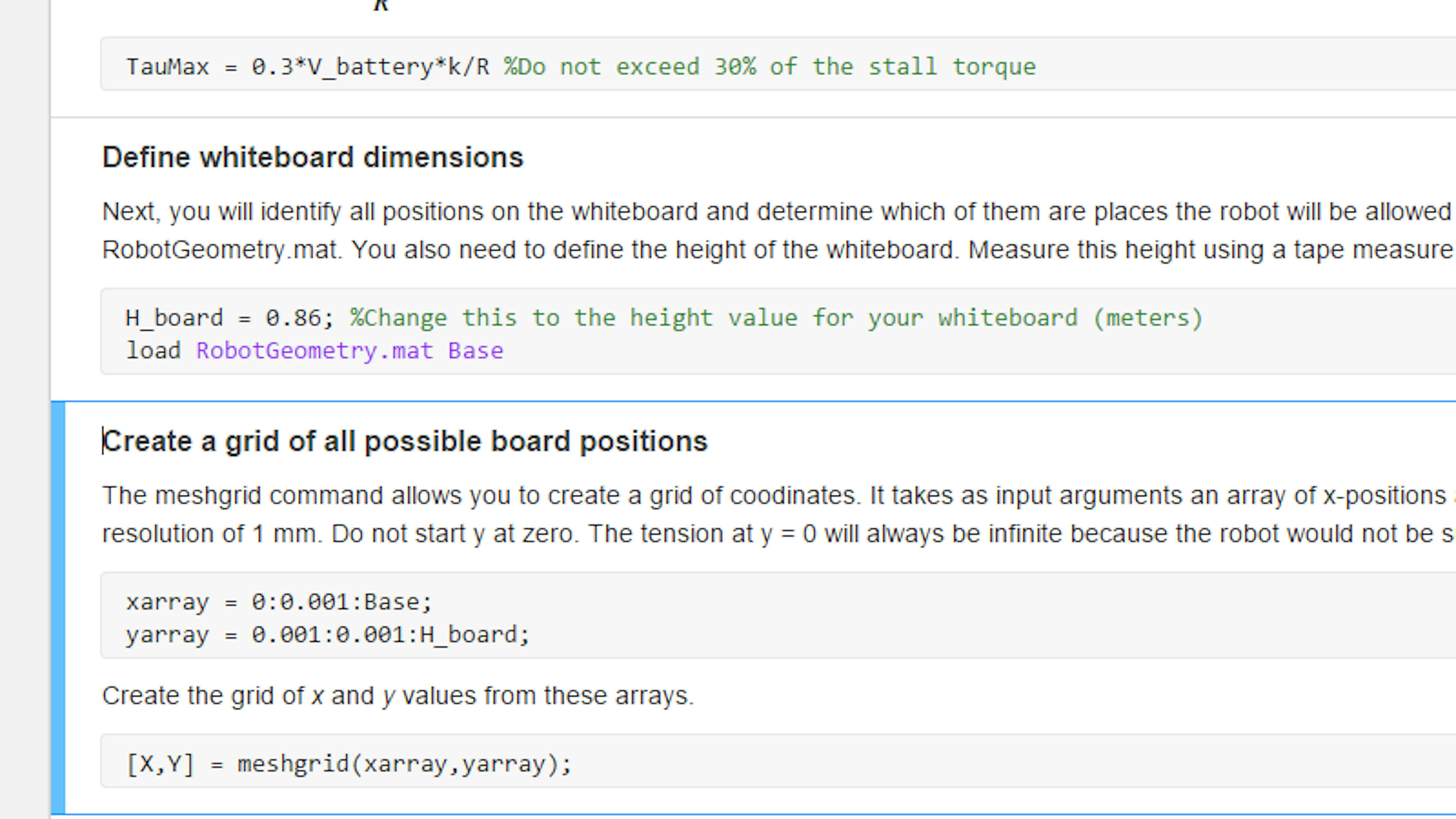Click the heading 'Create a grid of all possible board positions'
The width and height of the screenshot is (1456, 819).
(405, 441)
